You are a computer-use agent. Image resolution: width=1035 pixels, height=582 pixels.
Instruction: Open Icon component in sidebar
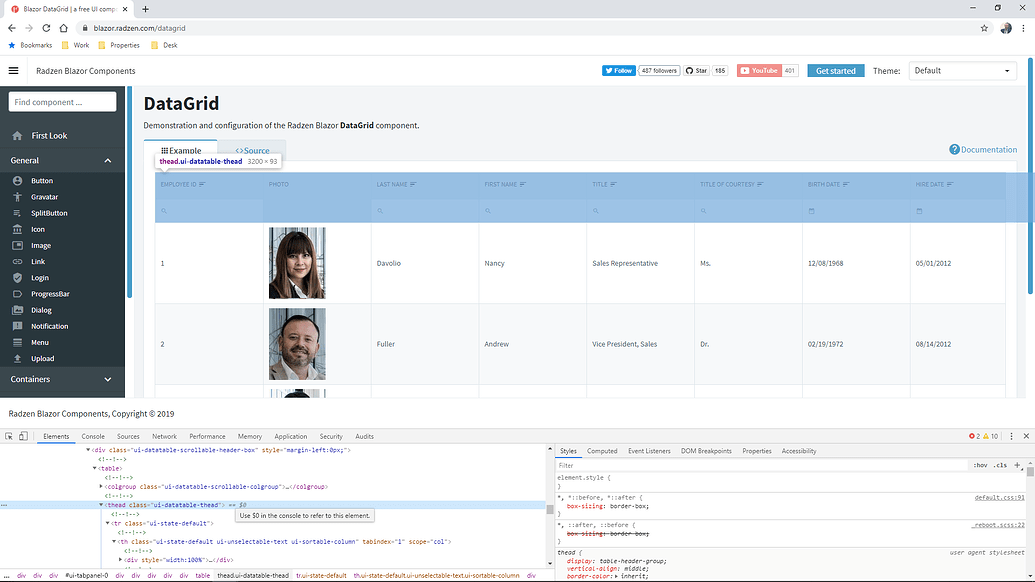[x=38, y=230]
